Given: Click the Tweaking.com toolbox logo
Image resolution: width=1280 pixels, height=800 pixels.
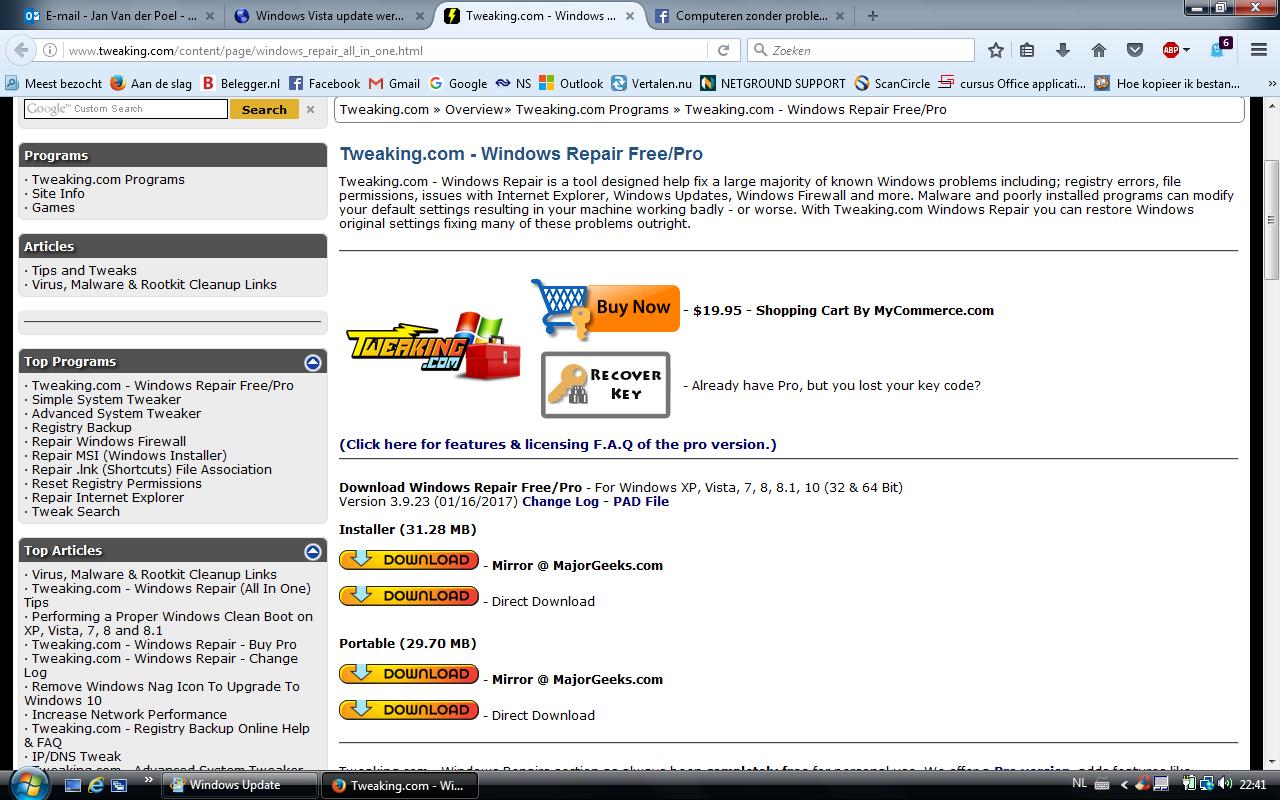Looking at the screenshot, I should pos(434,346).
